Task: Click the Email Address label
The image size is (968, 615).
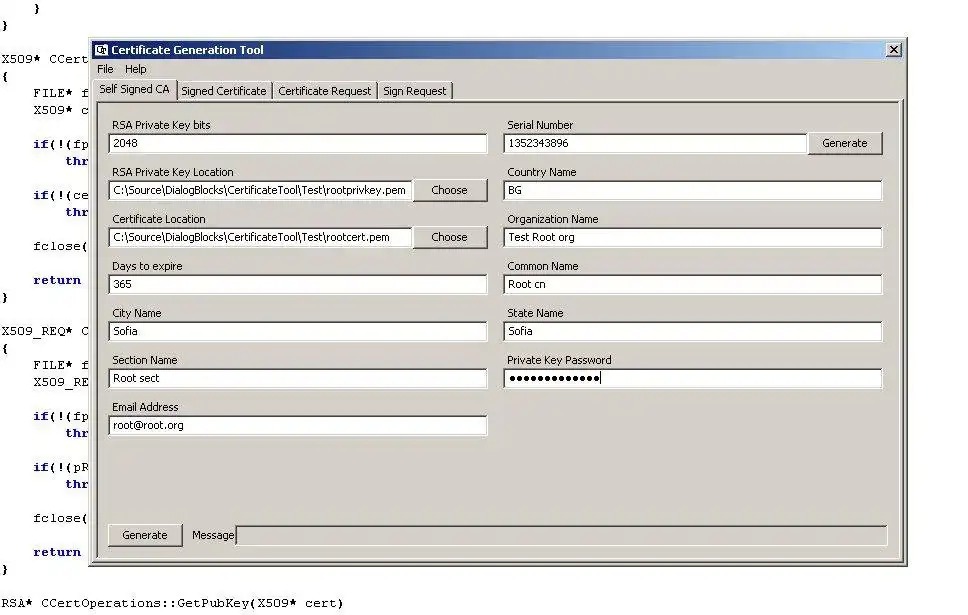Action: (145, 407)
